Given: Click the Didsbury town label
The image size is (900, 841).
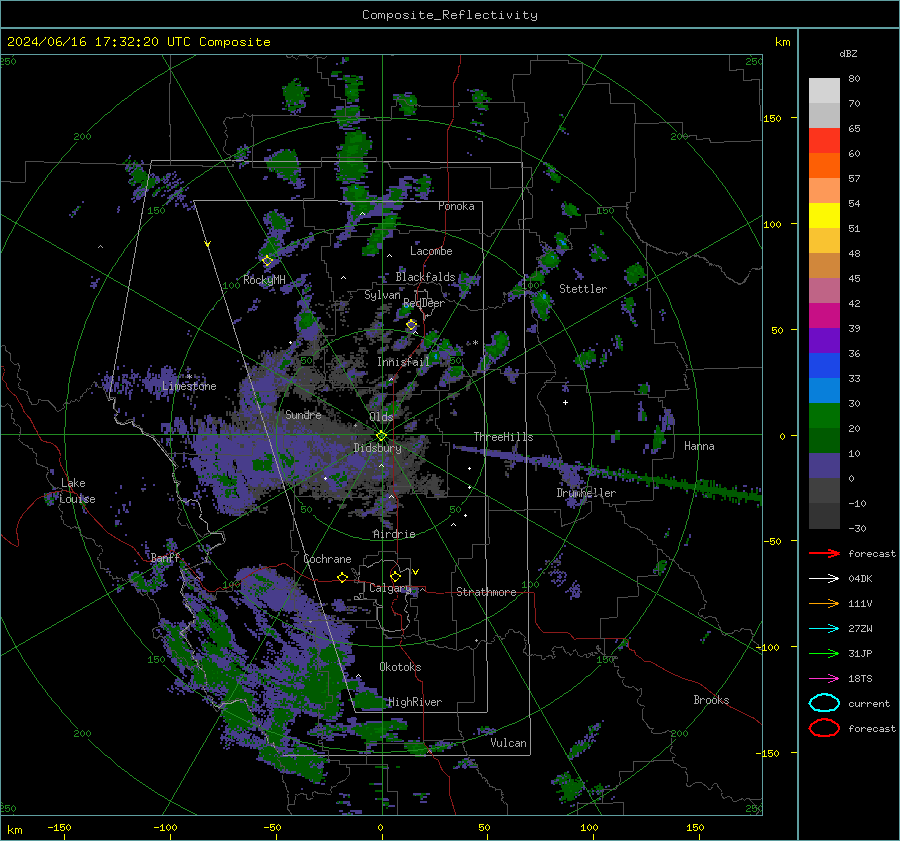Looking at the screenshot, I should point(377,448).
